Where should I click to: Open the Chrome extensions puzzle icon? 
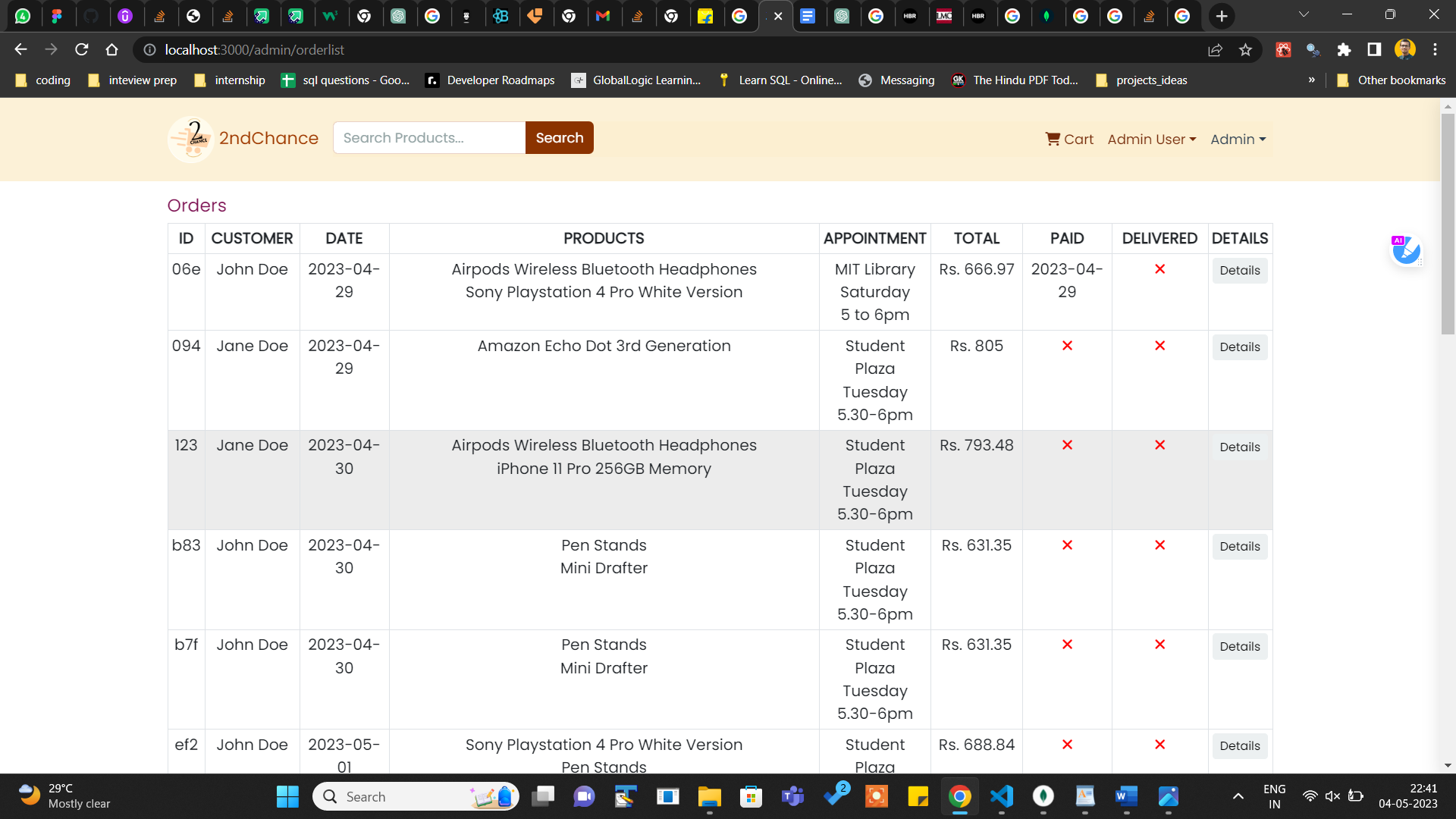[1344, 50]
